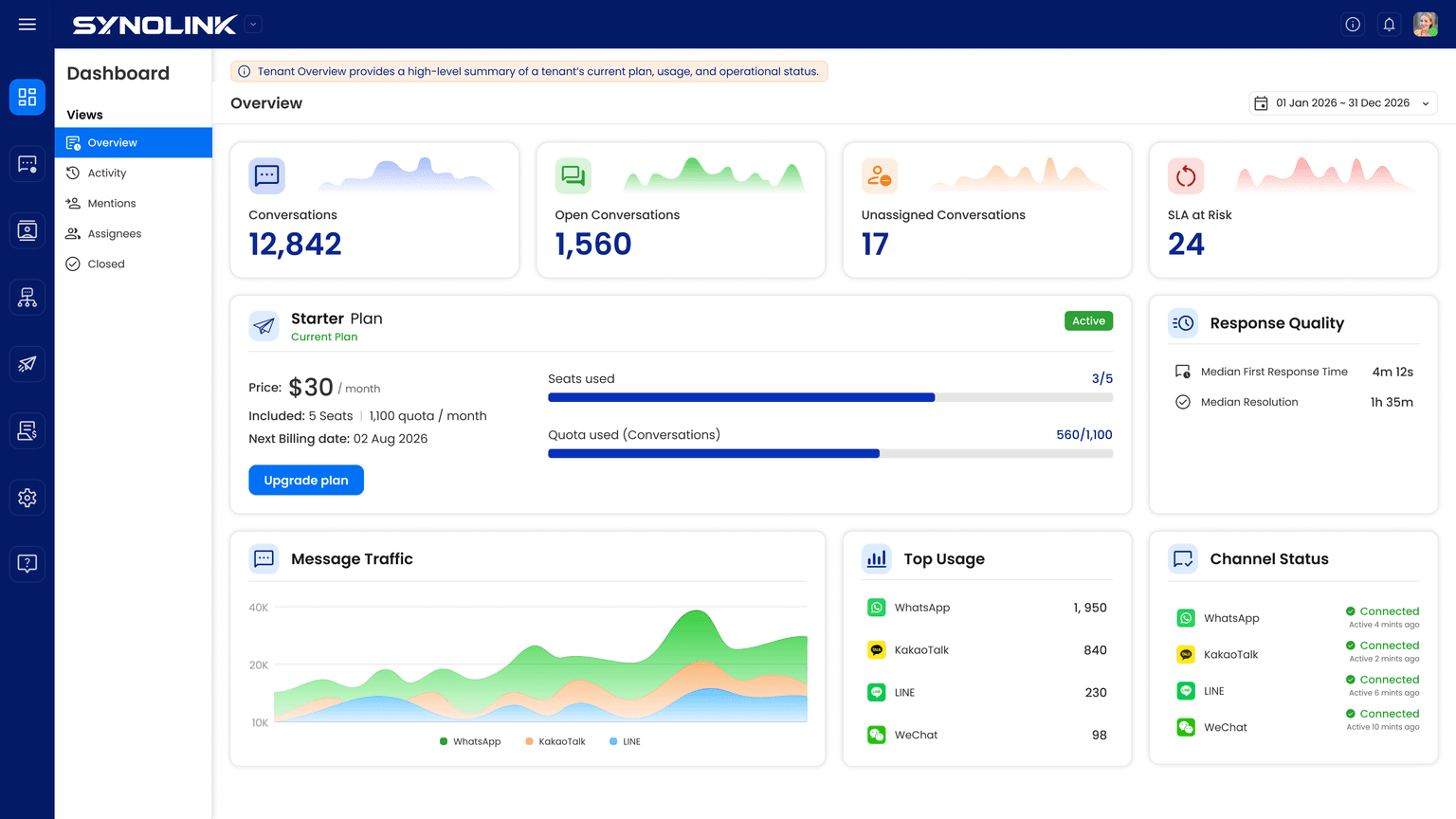Open the user profile avatar

[1425, 25]
